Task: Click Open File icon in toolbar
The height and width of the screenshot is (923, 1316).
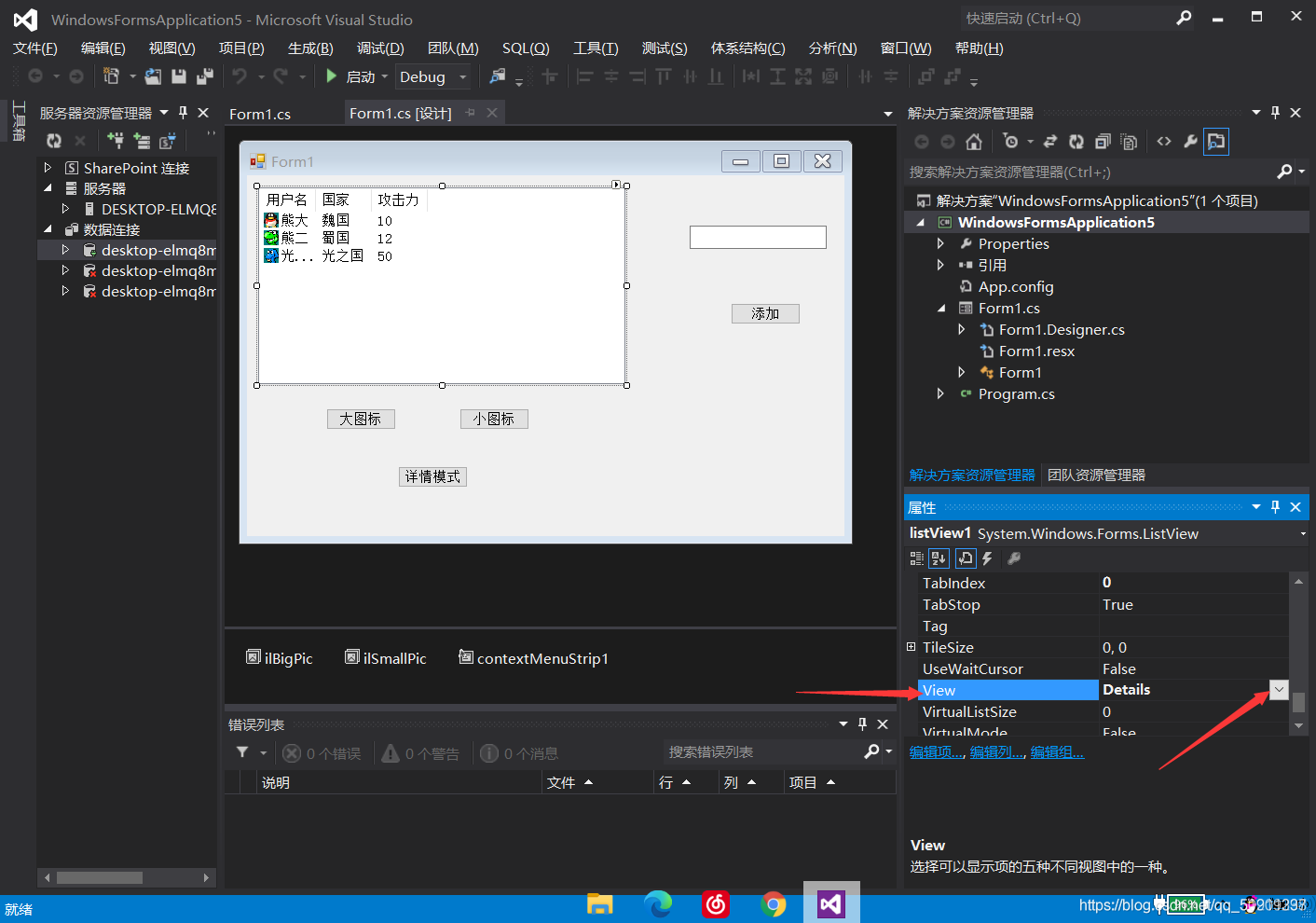Action: click(153, 76)
